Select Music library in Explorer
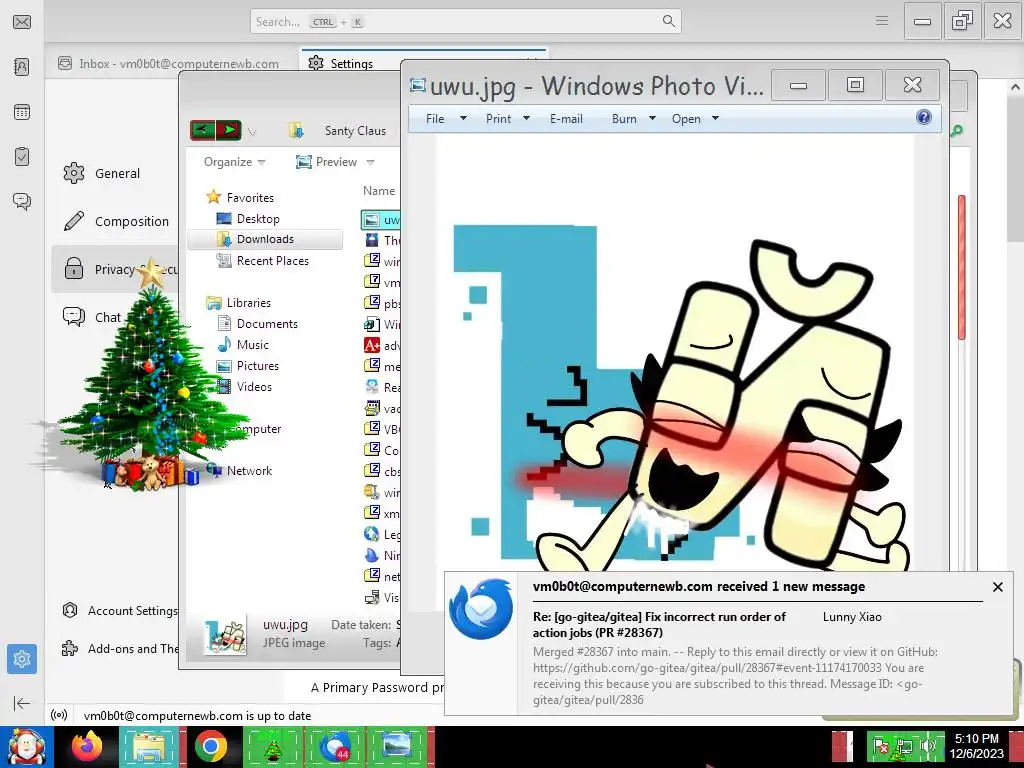1024x768 pixels. point(243,344)
